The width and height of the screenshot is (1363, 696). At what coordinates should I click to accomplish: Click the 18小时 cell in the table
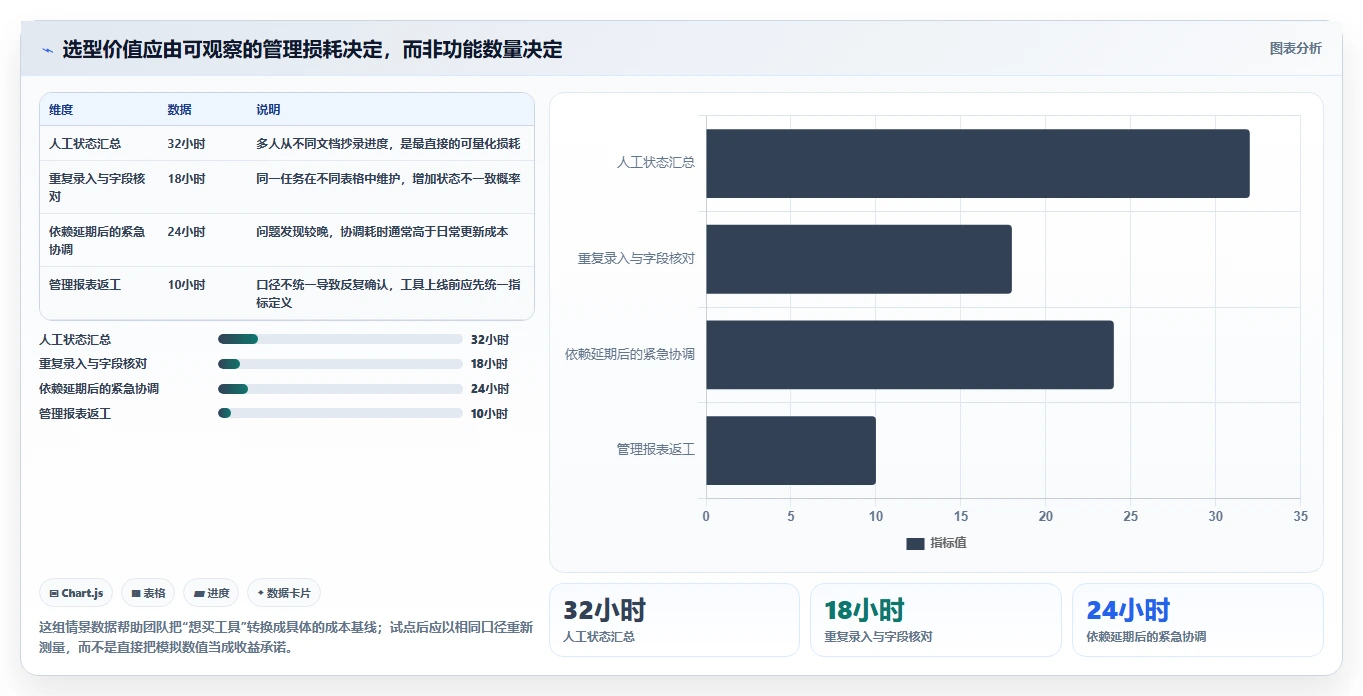186,179
